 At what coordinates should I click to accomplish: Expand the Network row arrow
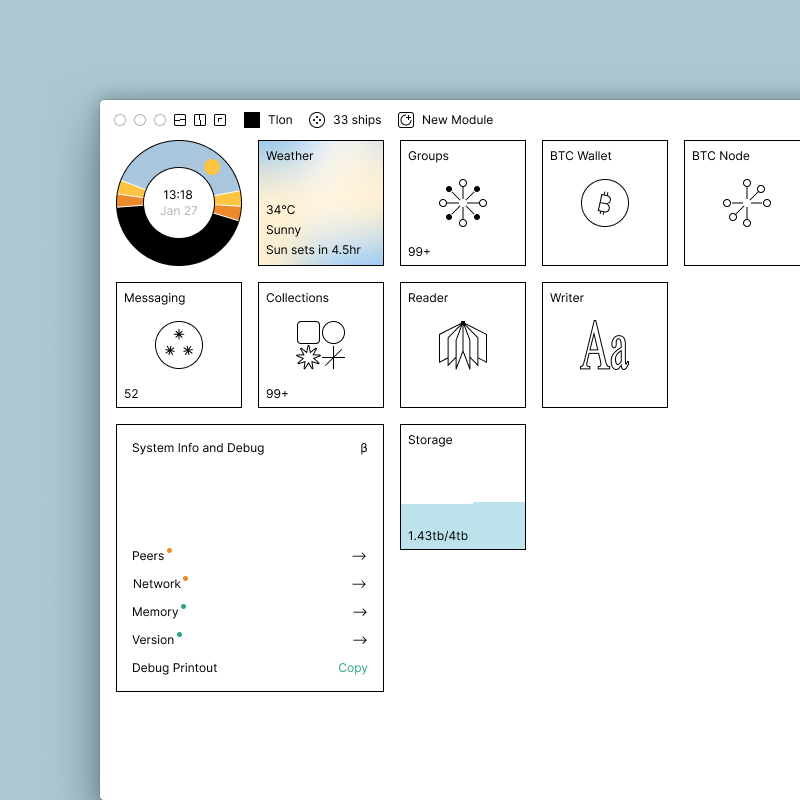coord(359,584)
